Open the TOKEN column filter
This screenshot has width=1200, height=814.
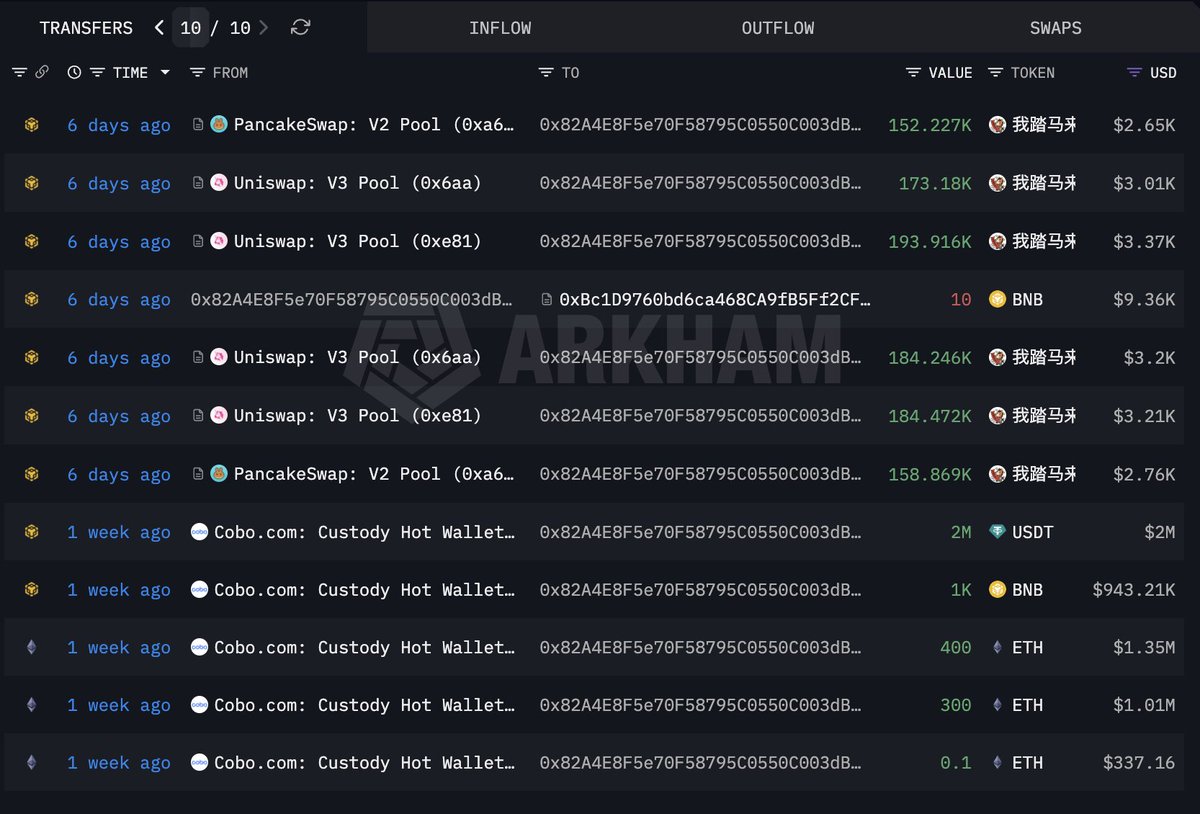coord(995,72)
